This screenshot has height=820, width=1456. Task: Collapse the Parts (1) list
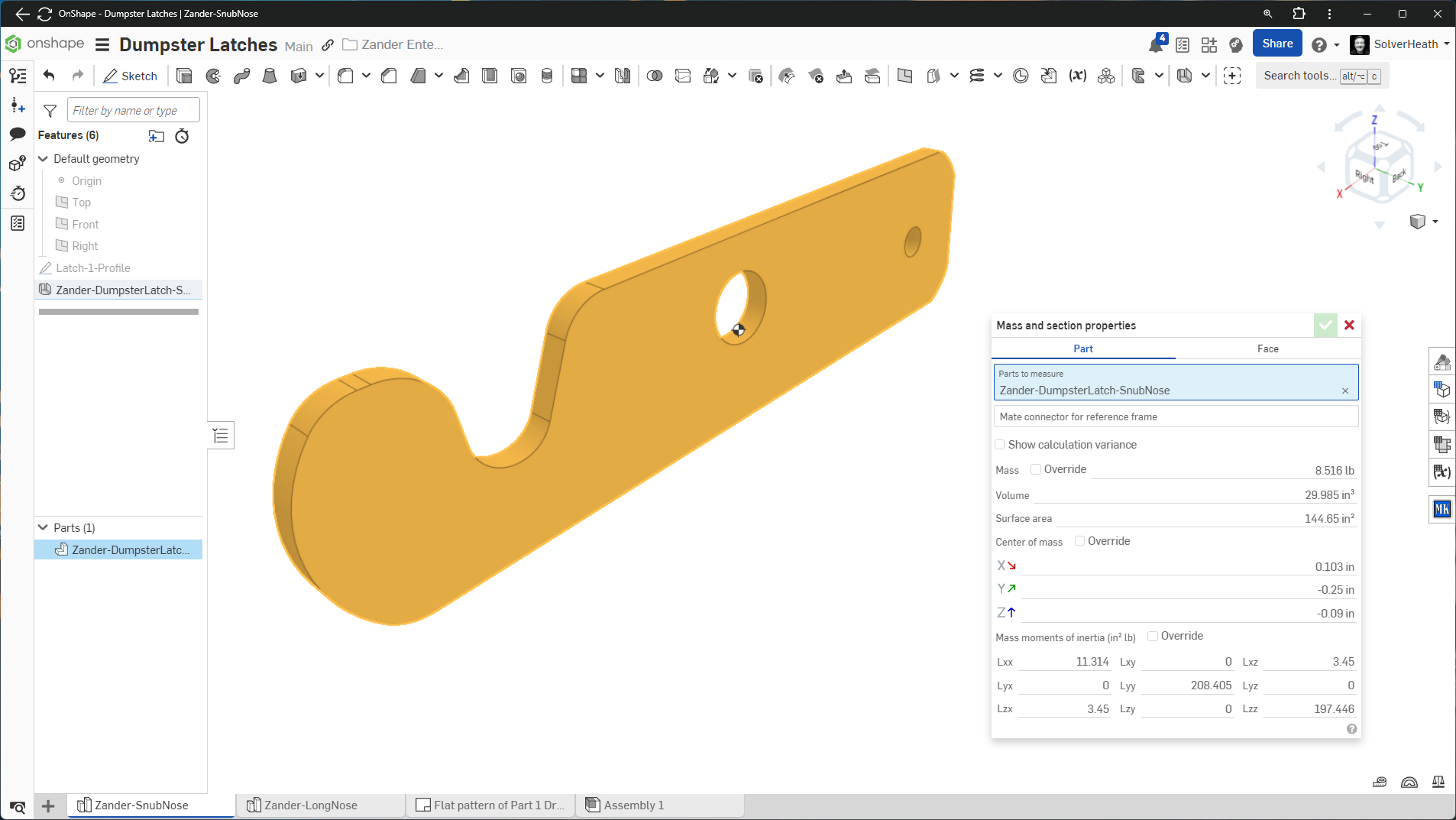pyautogui.click(x=44, y=527)
